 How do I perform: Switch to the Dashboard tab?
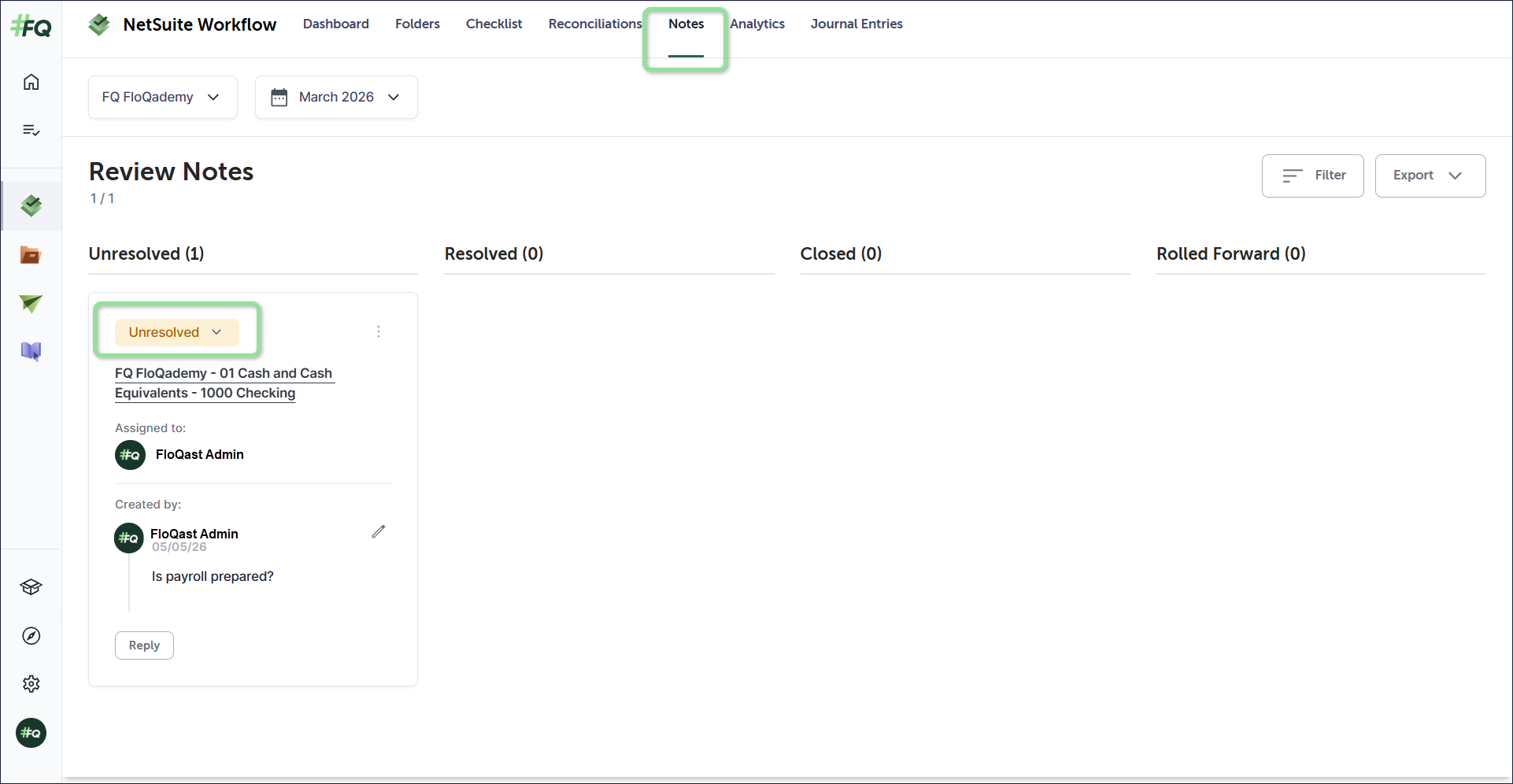point(336,24)
